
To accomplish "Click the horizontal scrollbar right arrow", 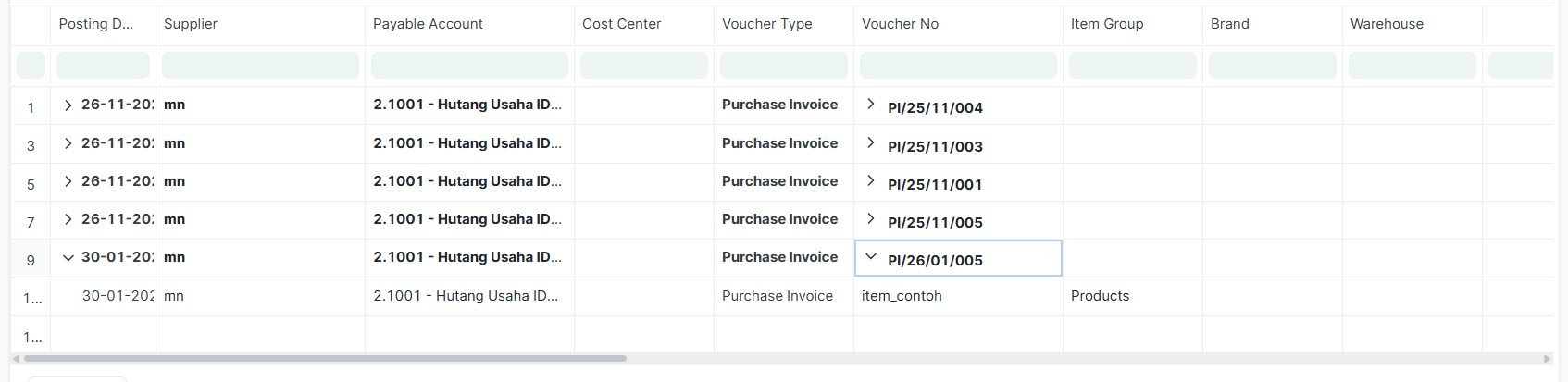I will (x=1547, y=359).
